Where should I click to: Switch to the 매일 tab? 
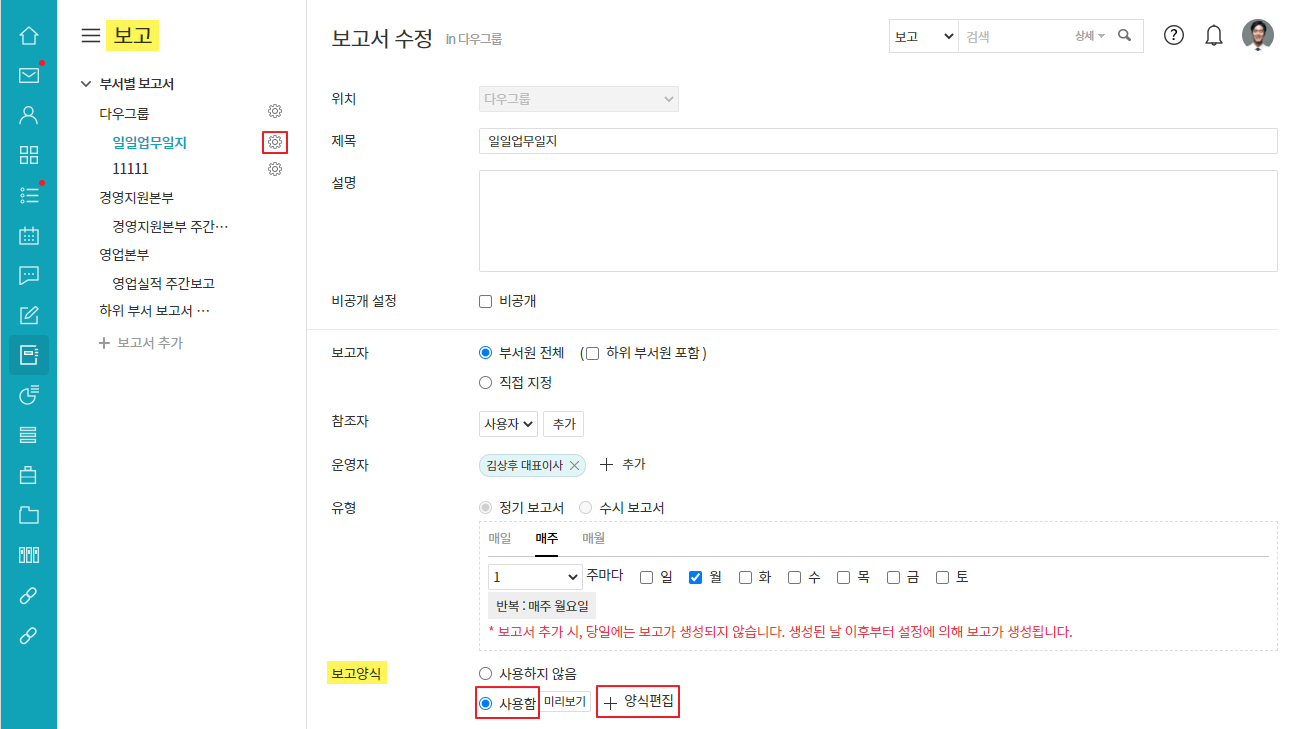coord(500,538)
